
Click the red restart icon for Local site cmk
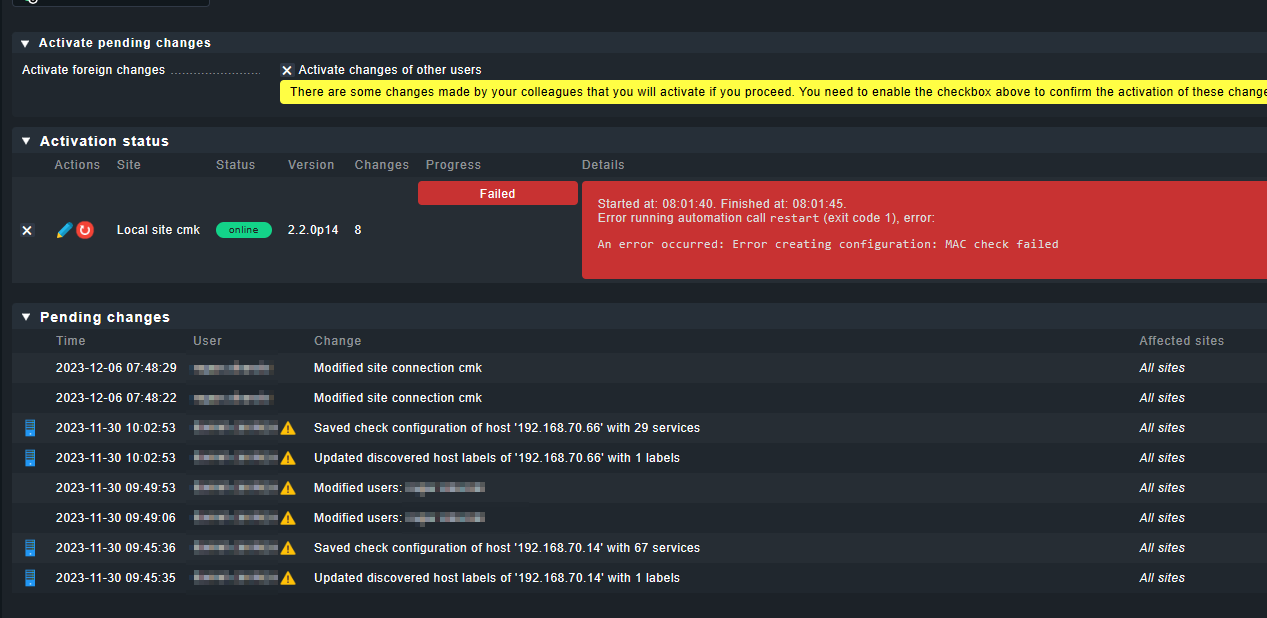(85, 230)
